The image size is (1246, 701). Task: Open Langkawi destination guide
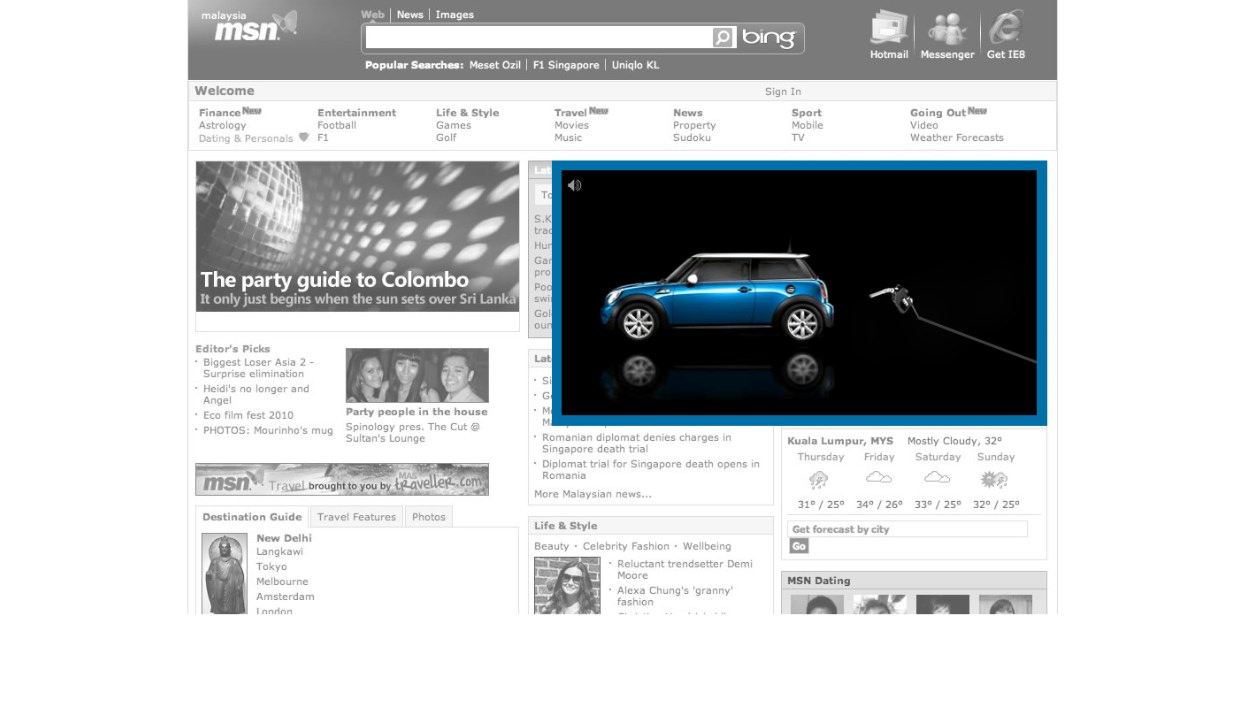point(280,552)
